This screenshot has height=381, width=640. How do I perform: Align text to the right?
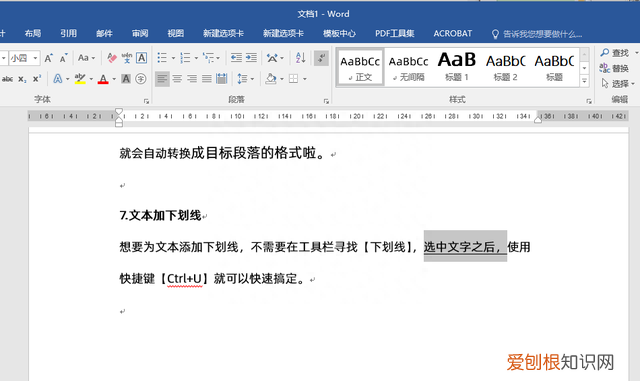[x=192, y=79]
